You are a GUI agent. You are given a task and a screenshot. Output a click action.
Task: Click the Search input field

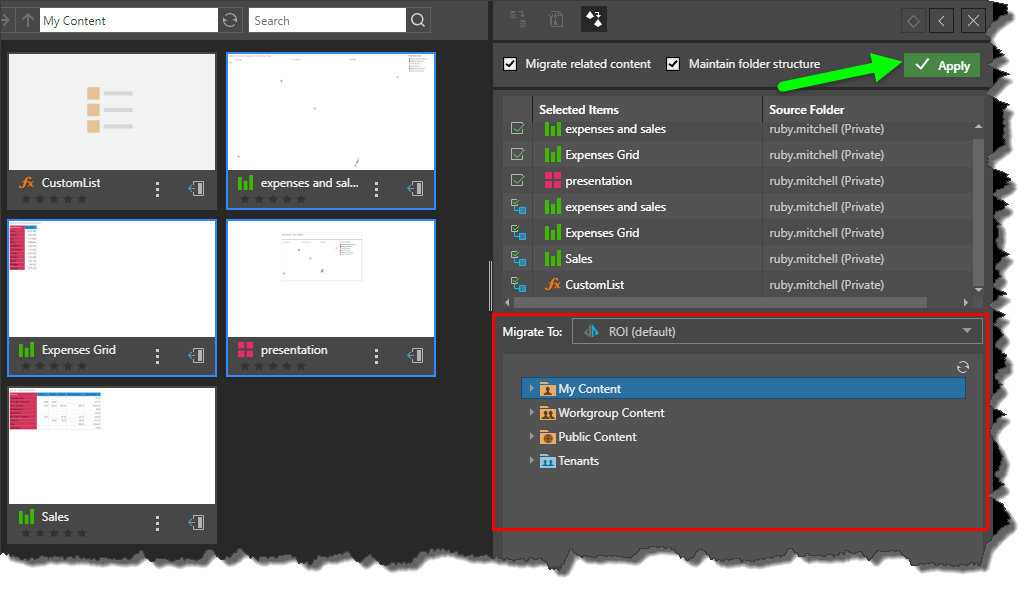(327, 20)
